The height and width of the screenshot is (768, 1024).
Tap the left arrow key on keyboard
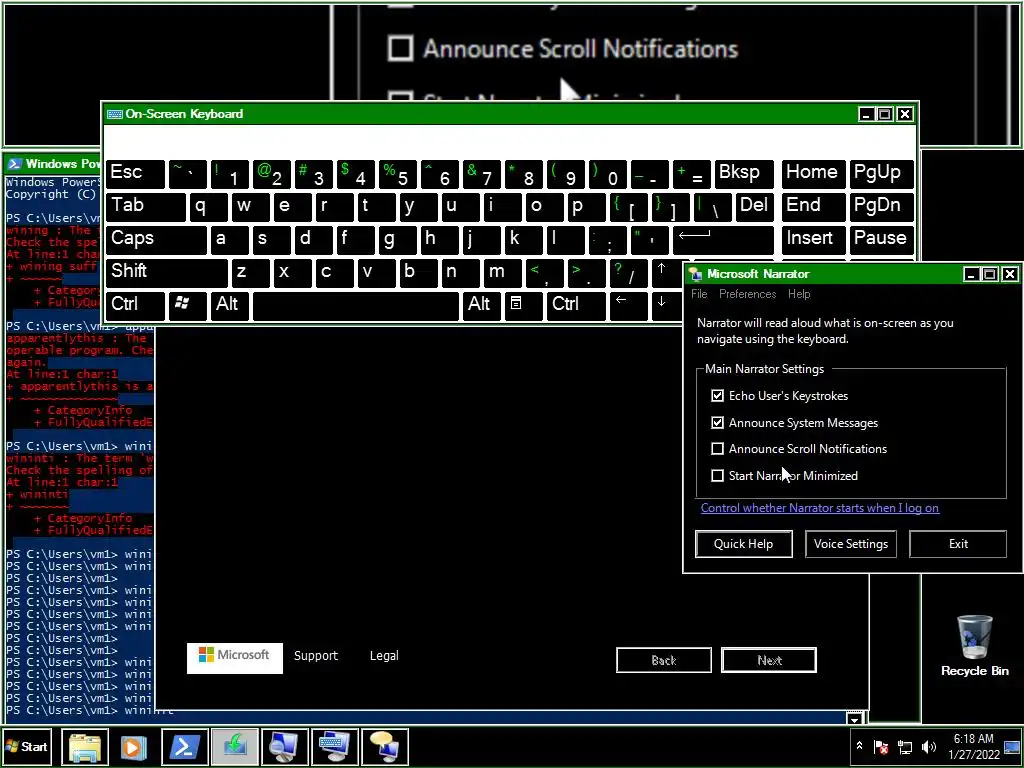point(628,304)
